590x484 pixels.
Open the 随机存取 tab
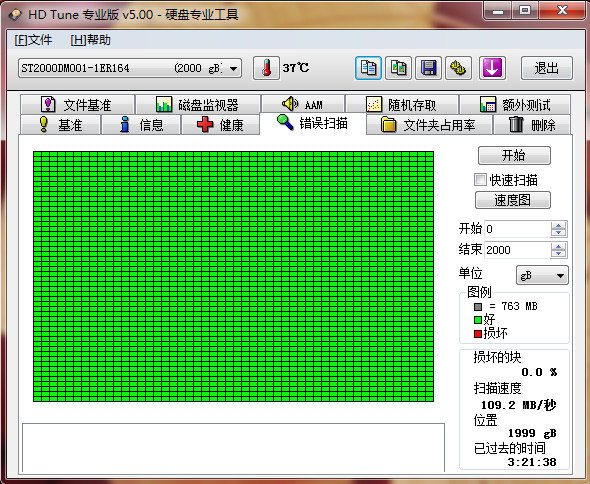402,105
